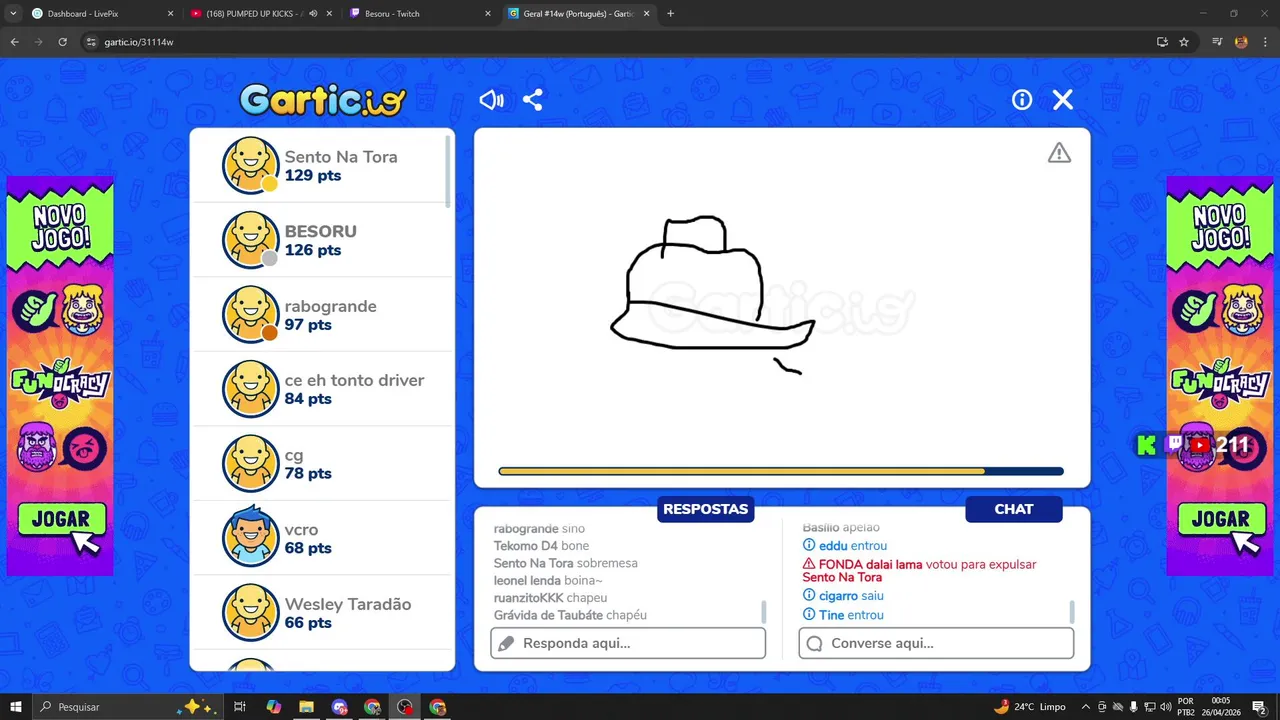Click the player list scrollbar
1280x720 pixels.
coord(448,170)
